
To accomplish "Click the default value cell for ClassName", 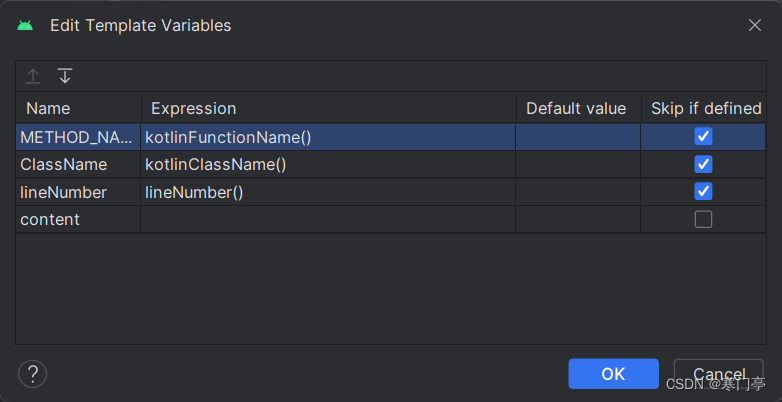I will (577, 164).
